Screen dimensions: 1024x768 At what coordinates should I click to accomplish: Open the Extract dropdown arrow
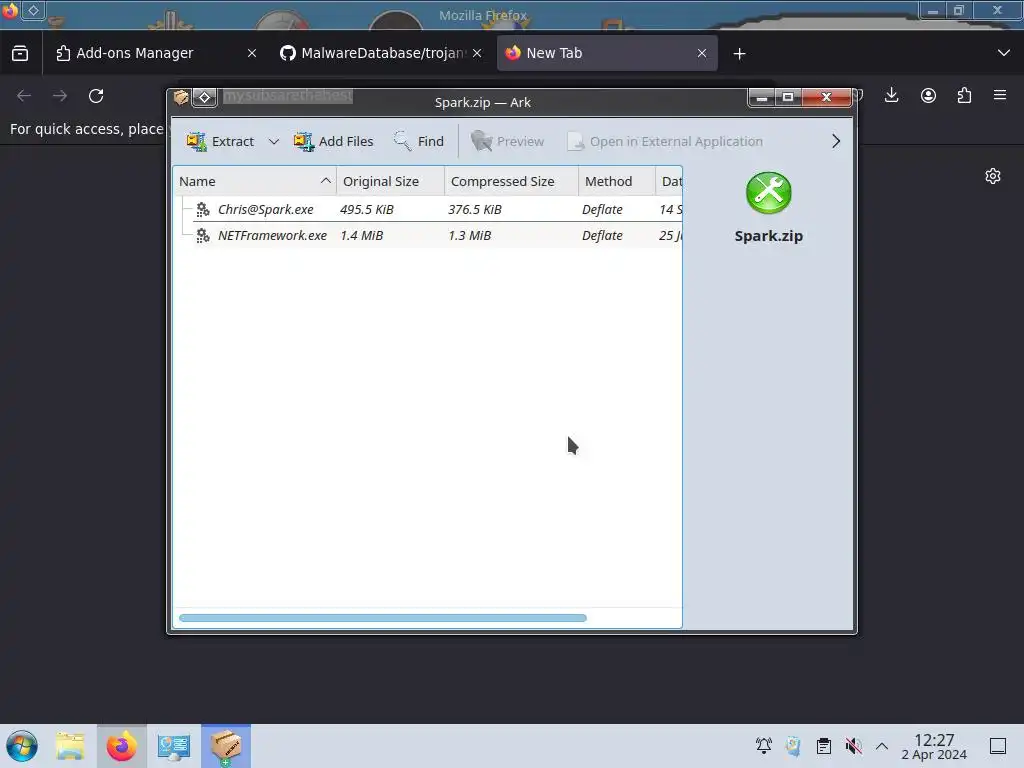point(274,141)
